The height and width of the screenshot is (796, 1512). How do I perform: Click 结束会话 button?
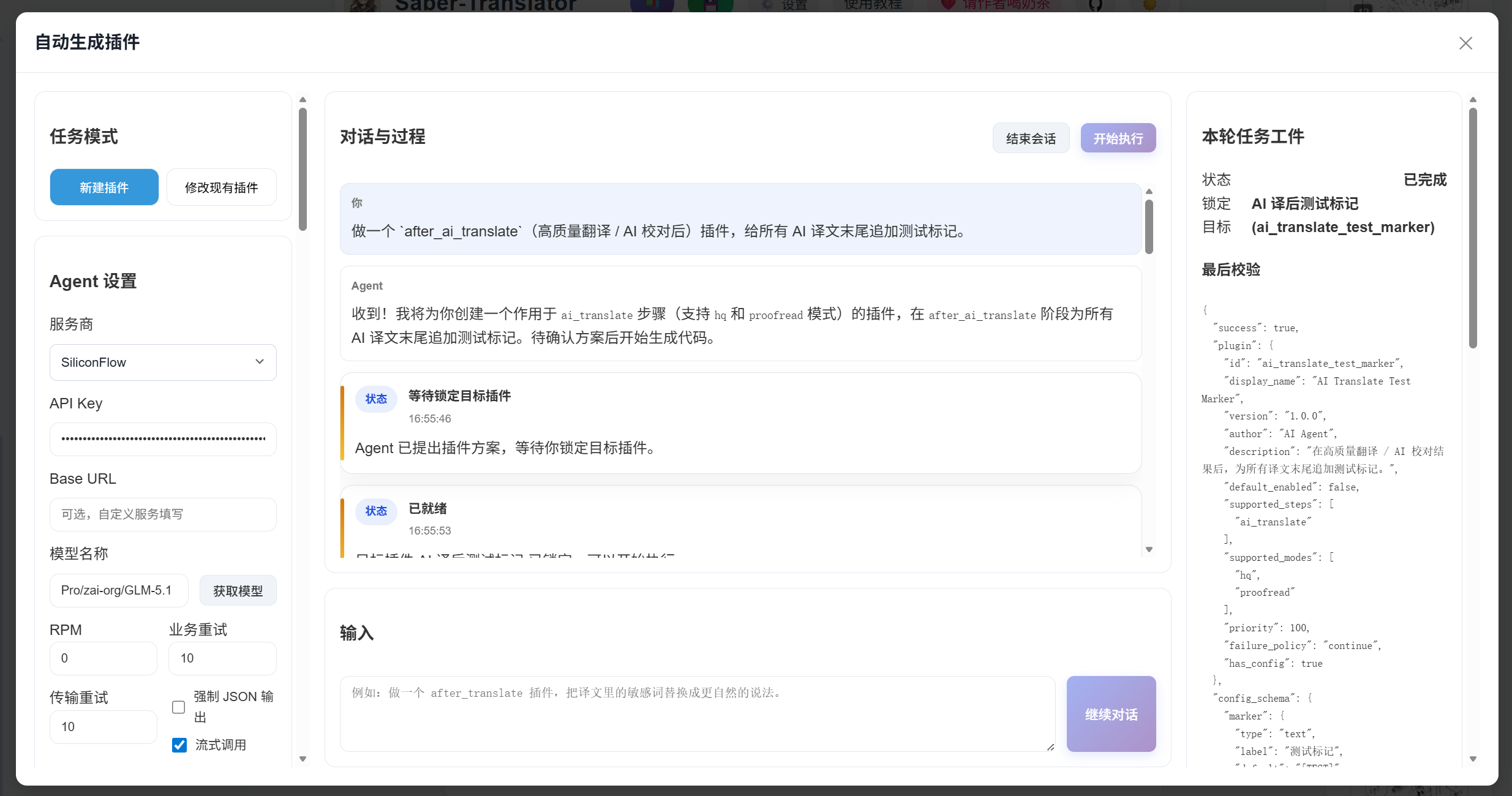click(x=1031, y=138)
